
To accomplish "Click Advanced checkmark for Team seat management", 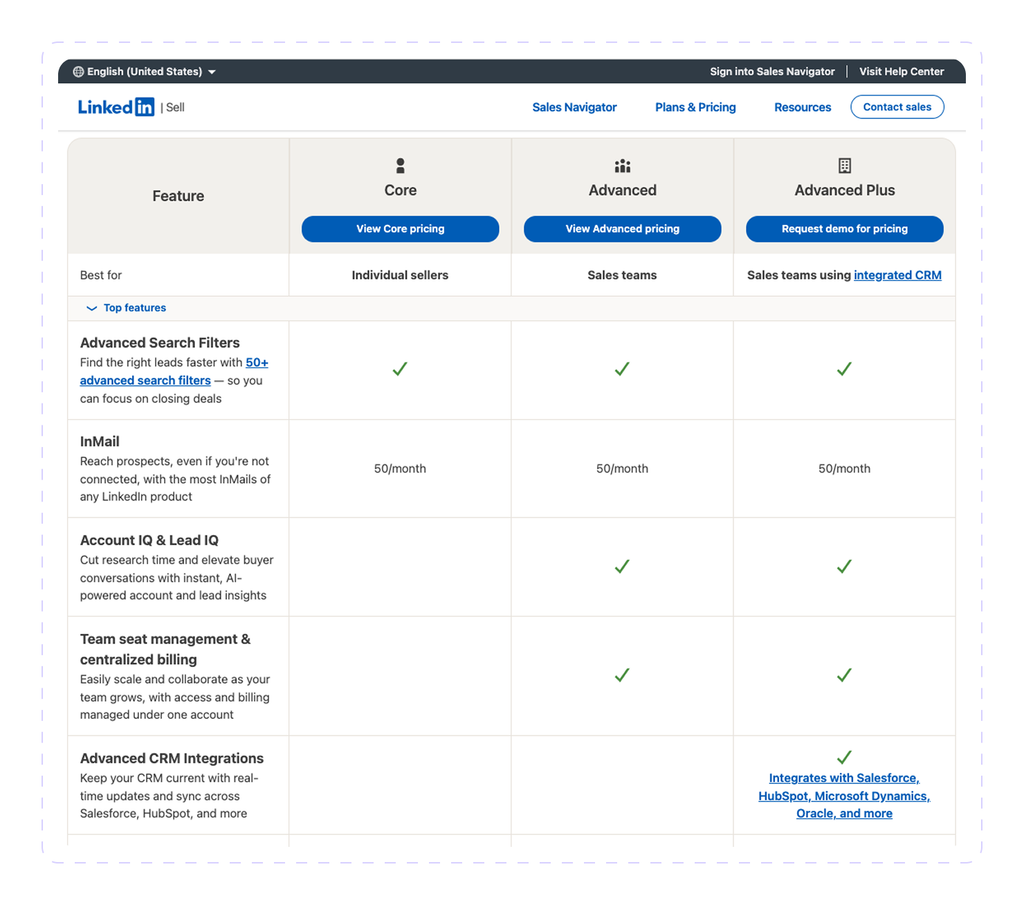I will [622, 675].
